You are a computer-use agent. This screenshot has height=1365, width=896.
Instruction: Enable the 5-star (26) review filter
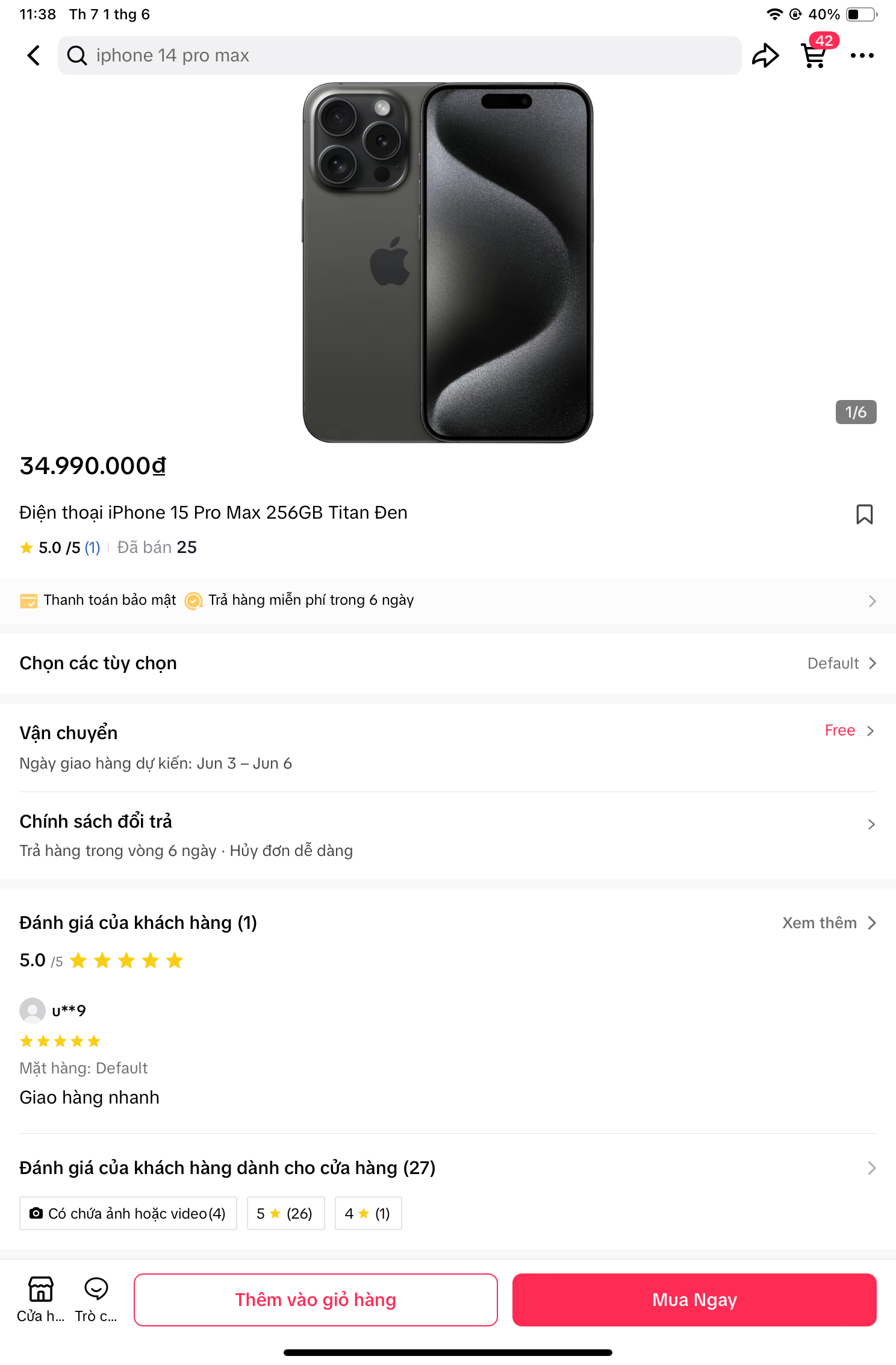[285, 1213]
